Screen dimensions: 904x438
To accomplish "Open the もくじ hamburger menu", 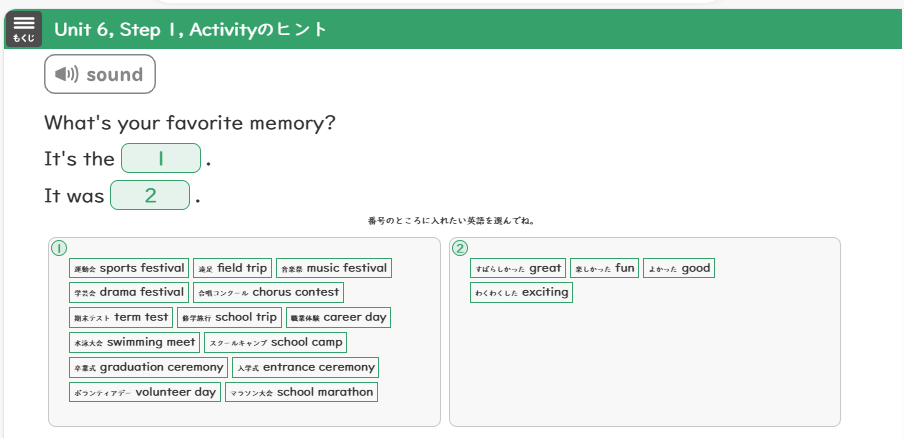I will (22, 28).
